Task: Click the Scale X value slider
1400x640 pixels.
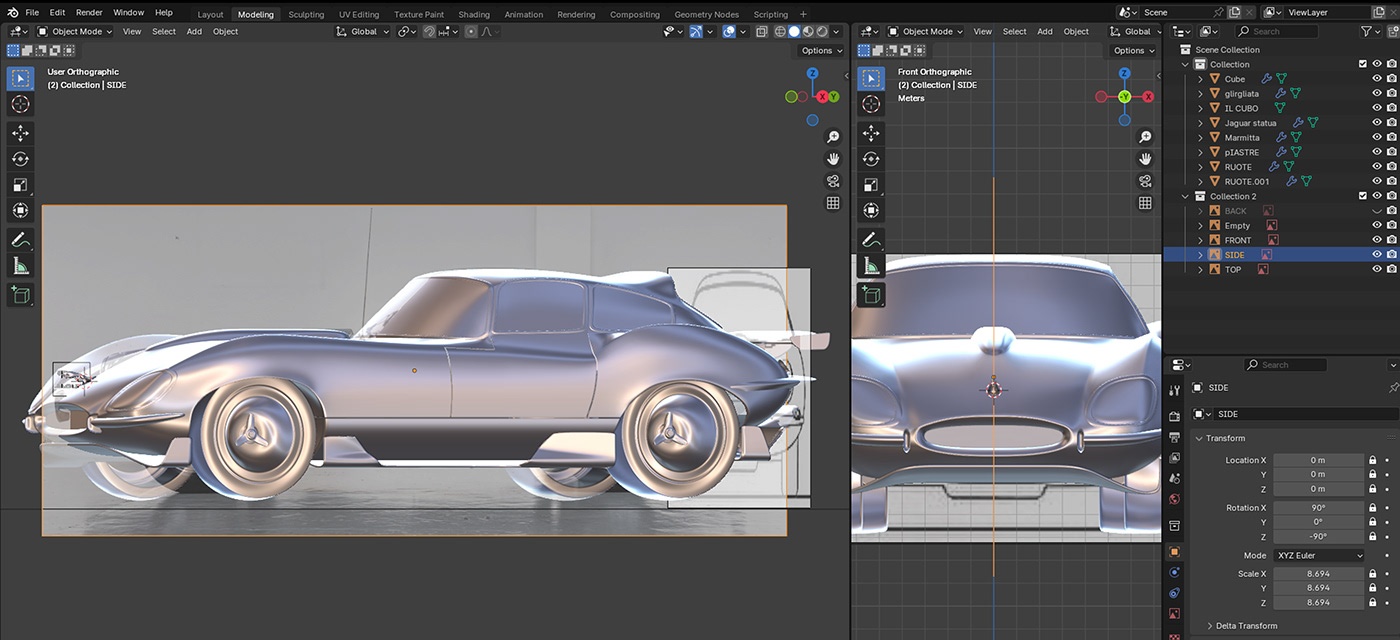Action: 1318,573
